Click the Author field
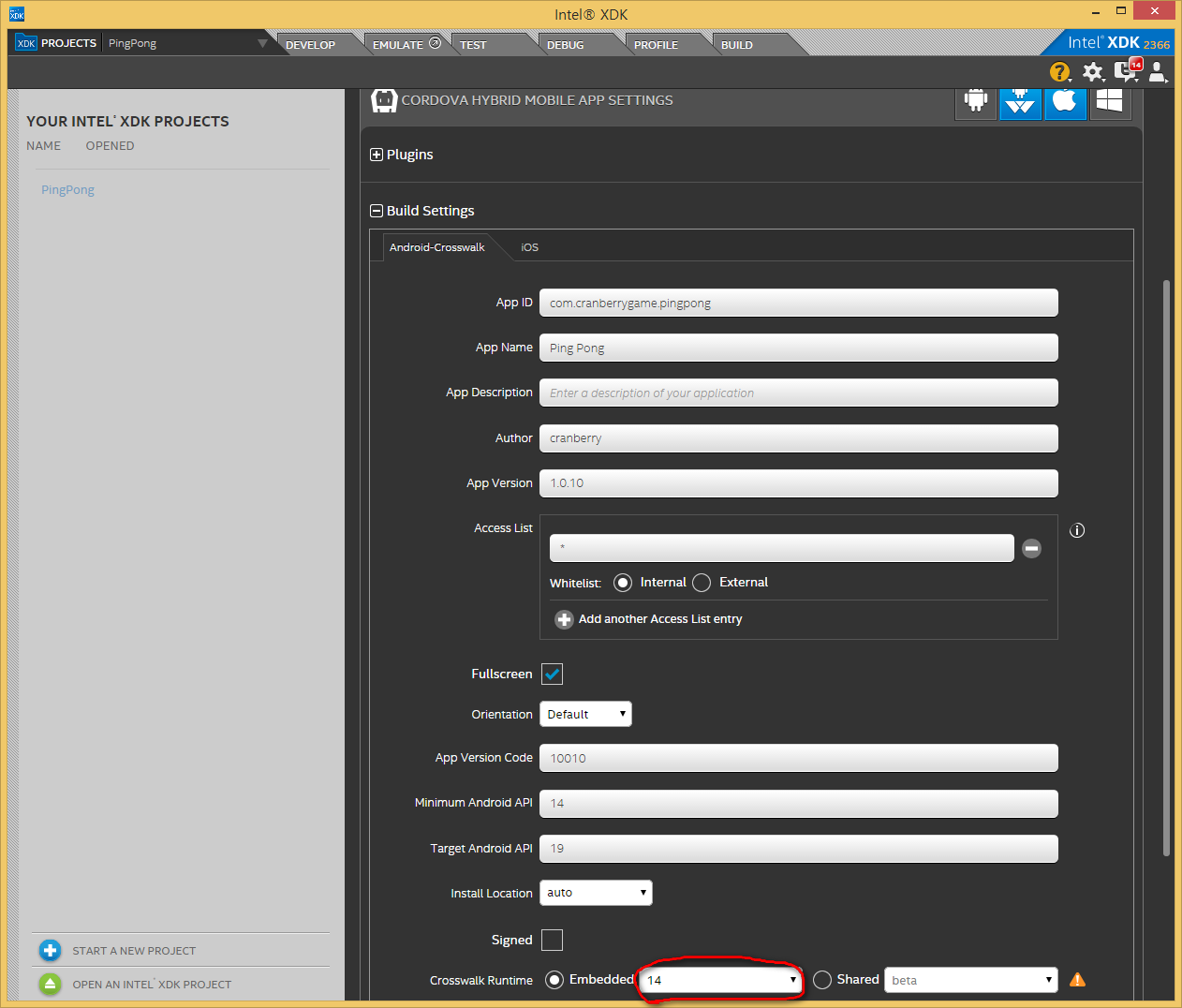 pos(799,438)
